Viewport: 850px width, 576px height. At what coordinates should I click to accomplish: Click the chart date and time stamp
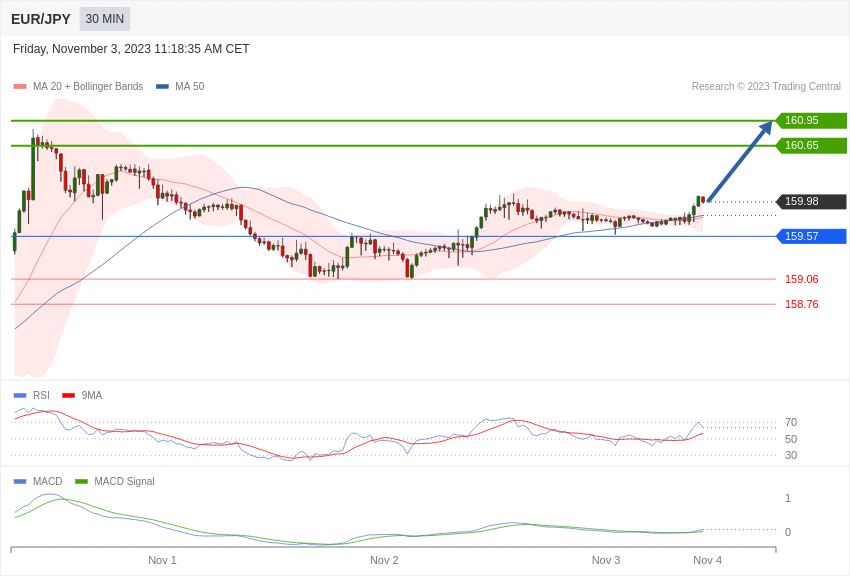[x=131, y=49]
